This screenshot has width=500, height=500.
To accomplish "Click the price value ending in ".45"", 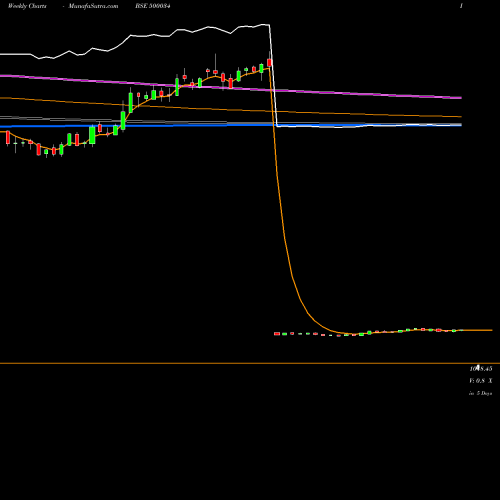I will 481,369.
